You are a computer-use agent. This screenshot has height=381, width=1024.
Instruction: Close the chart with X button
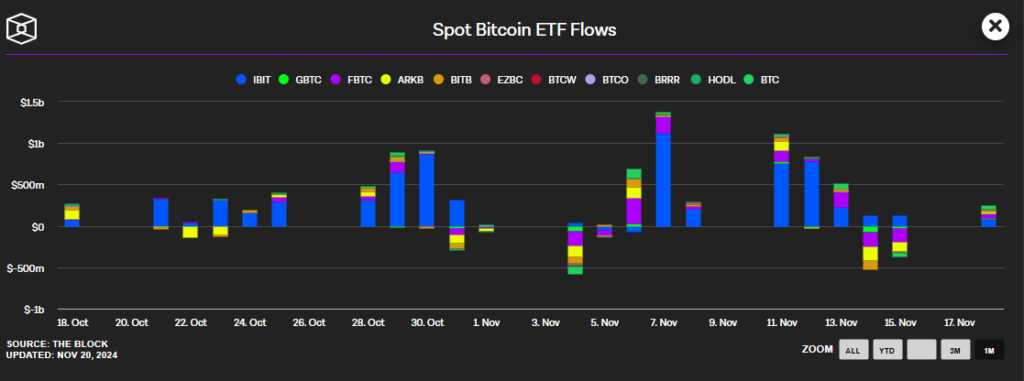tap(995, 27)
